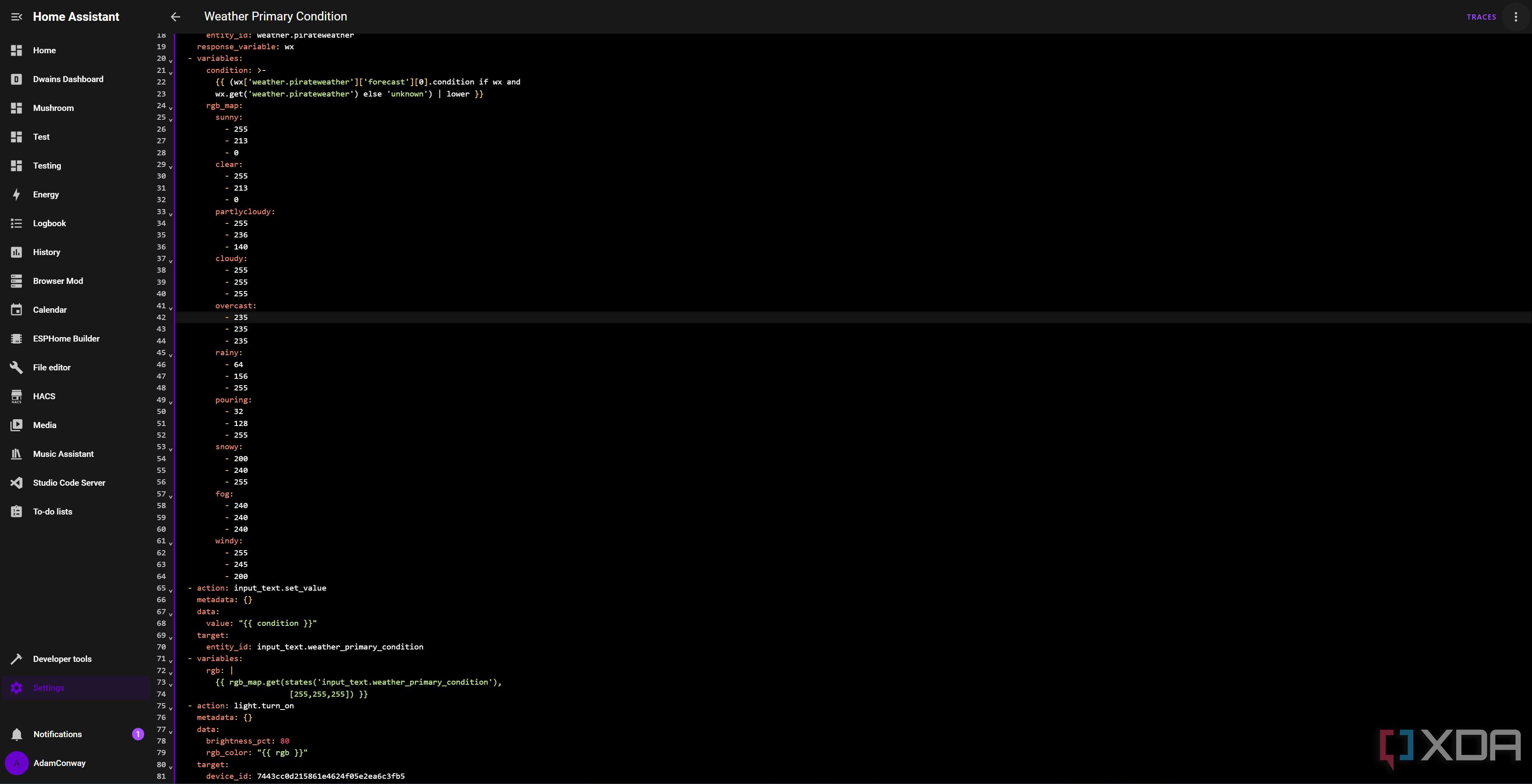Fold the light.turn_on action at line 75
The width and height of the screenshot is (1532, 784).
(171, 708)
